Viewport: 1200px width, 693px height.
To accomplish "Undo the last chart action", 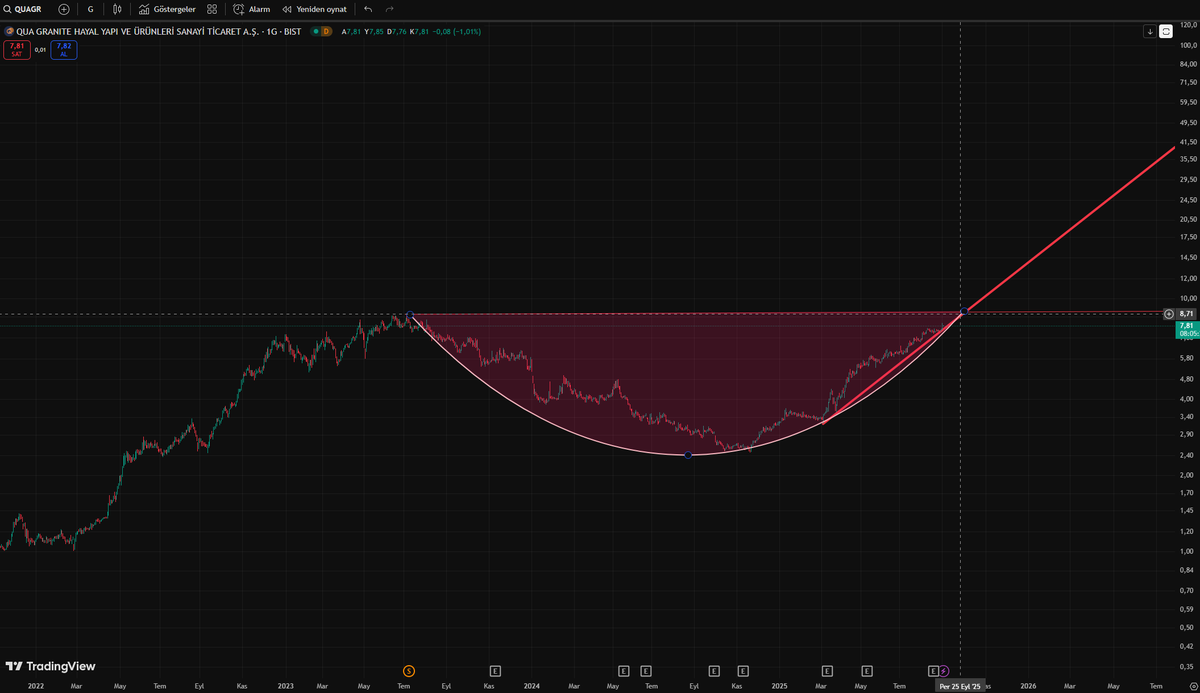I will coord(368,9).
